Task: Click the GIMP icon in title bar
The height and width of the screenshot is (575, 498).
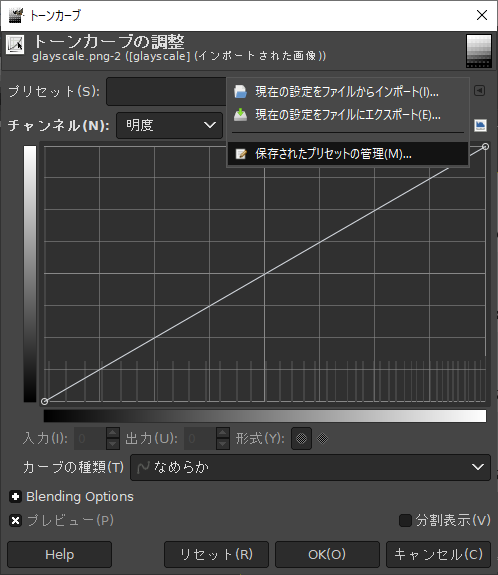Action: coord(15,15)
